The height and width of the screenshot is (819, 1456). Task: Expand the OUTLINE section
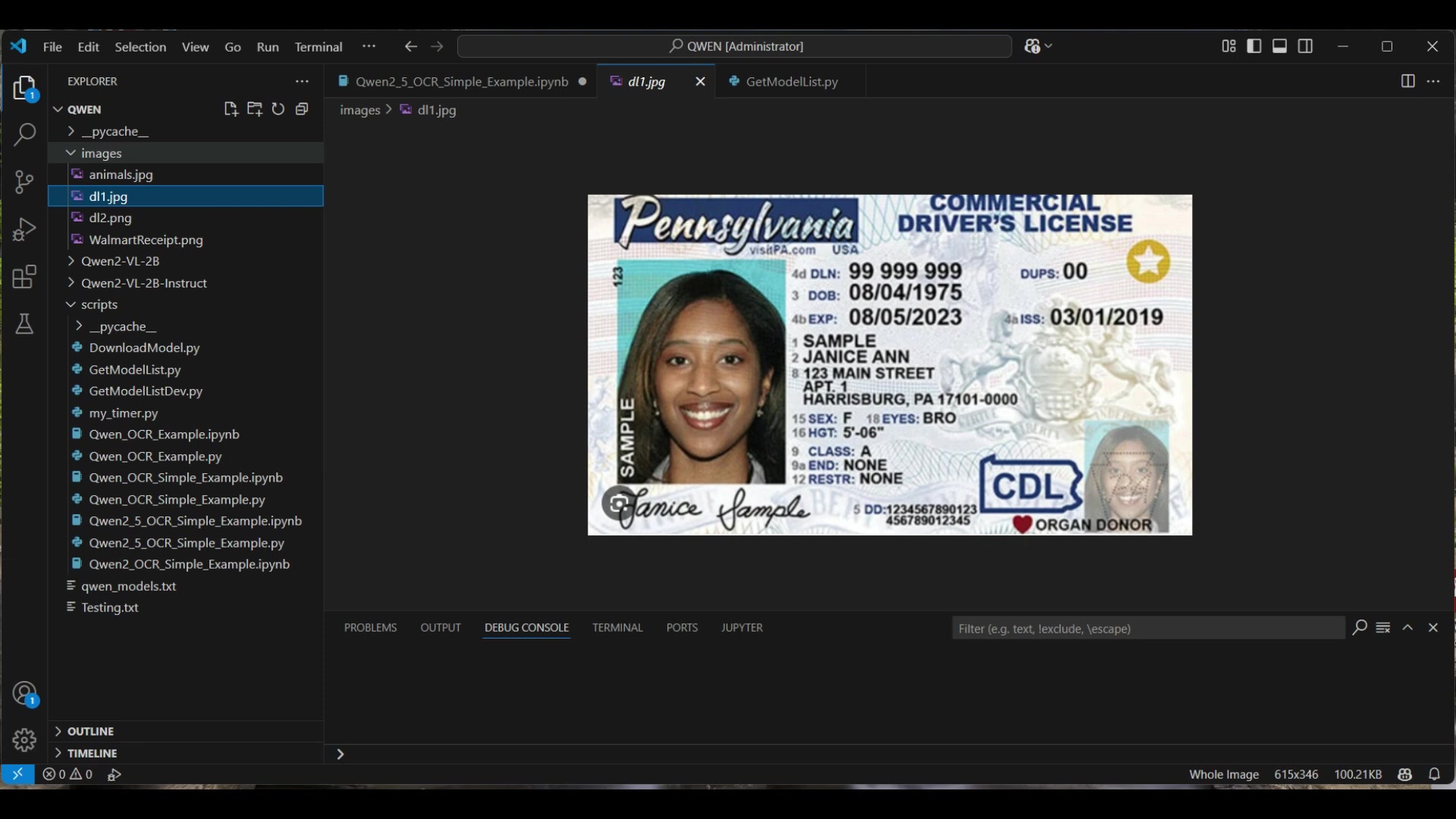tap(90, 731)
